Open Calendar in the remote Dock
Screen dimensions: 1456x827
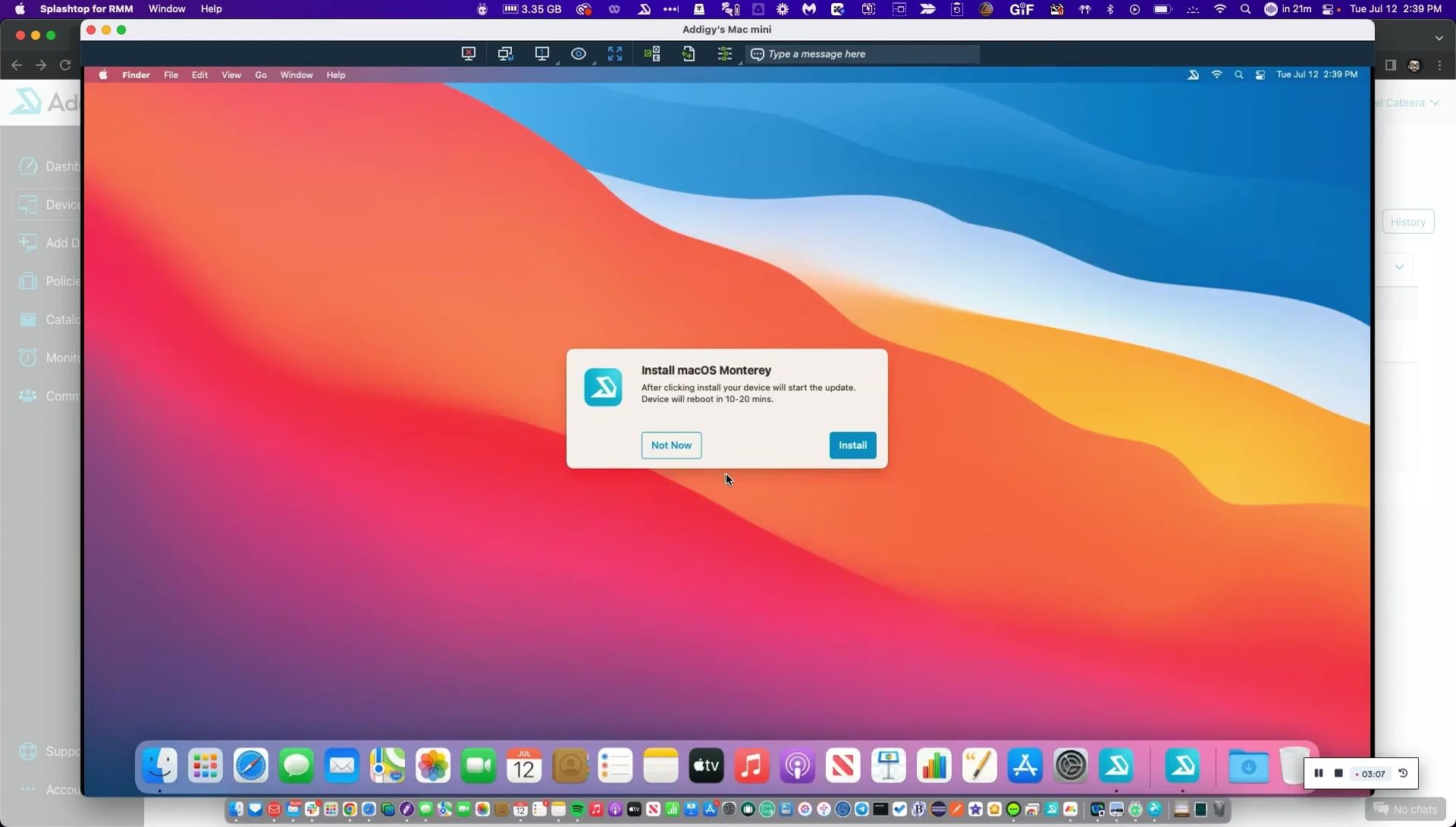524,766
